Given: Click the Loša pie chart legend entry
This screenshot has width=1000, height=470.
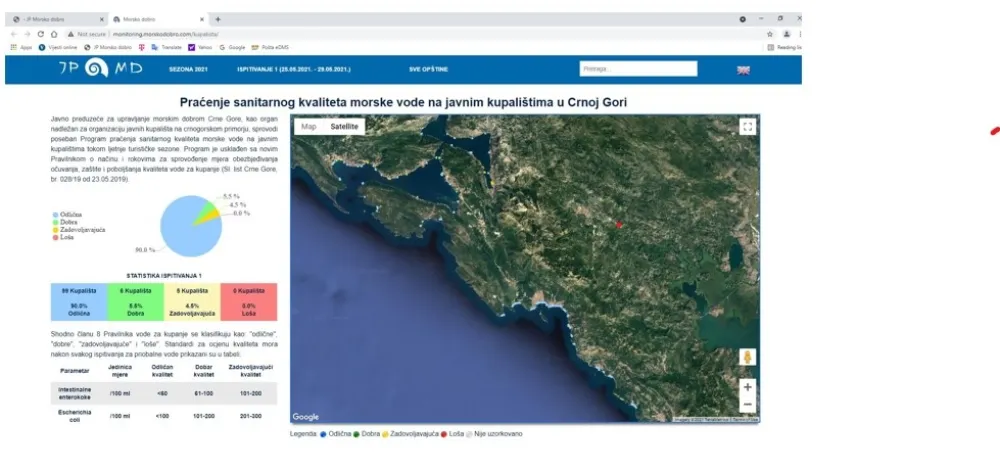Looking at the screenshot, I should [62, 237].
